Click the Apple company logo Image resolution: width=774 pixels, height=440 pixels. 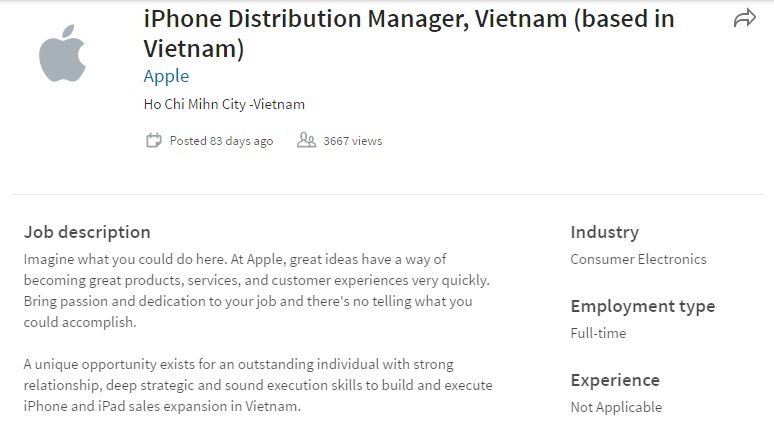coord(62,54)
